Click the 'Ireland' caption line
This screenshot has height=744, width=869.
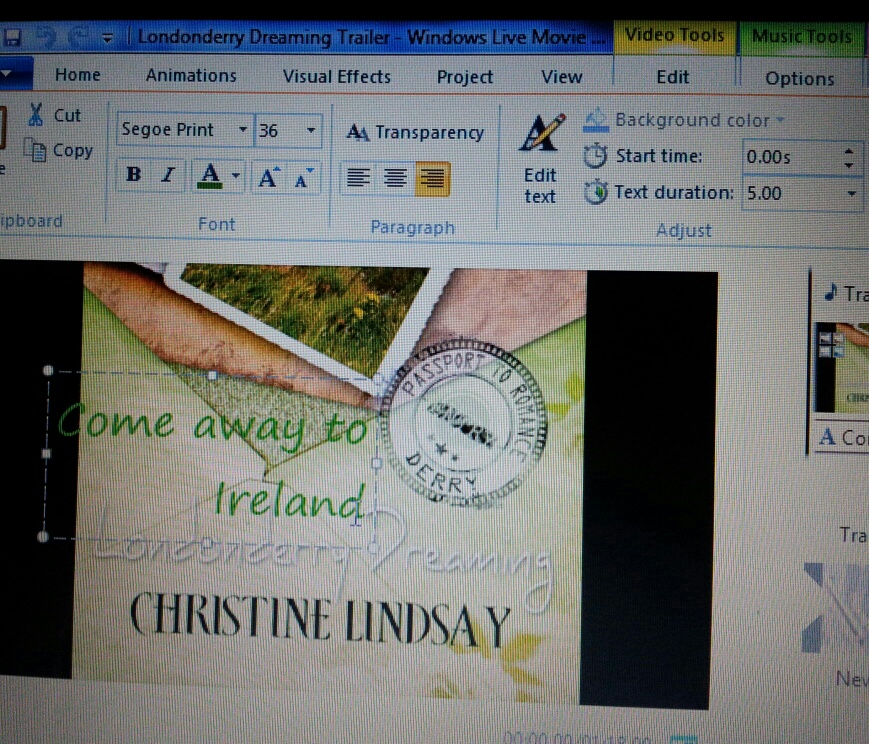pos(289,500)
